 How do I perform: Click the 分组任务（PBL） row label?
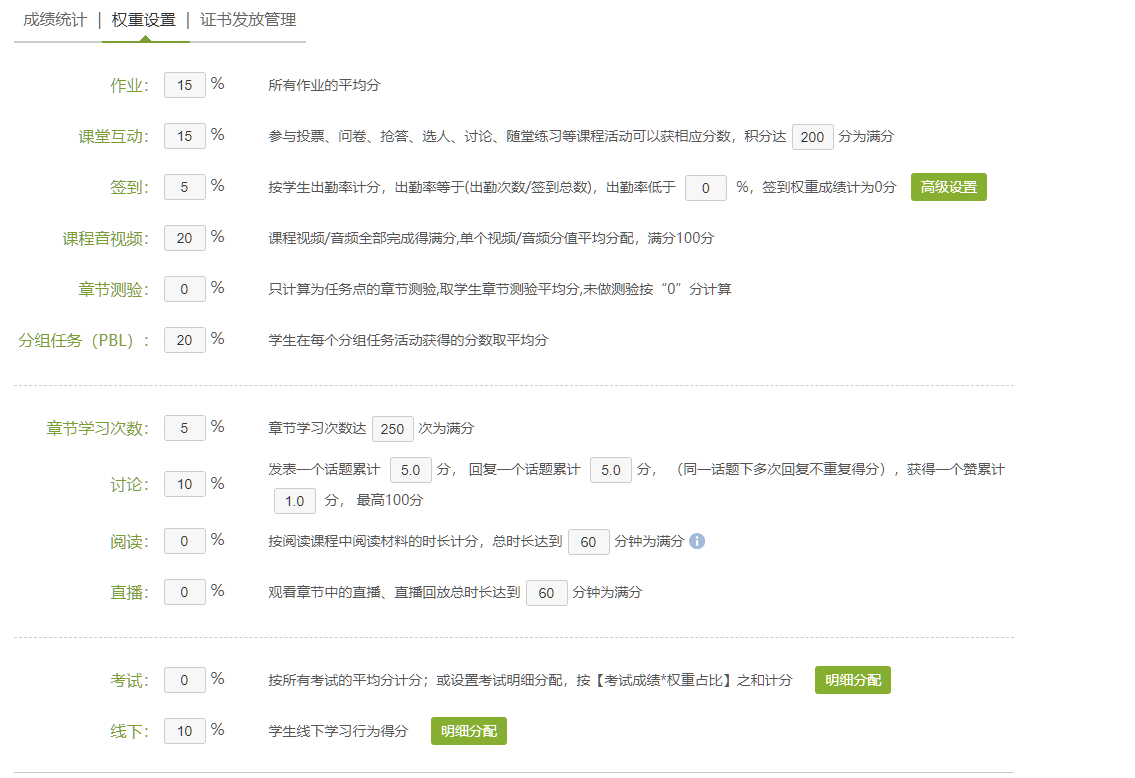(84, 340)
